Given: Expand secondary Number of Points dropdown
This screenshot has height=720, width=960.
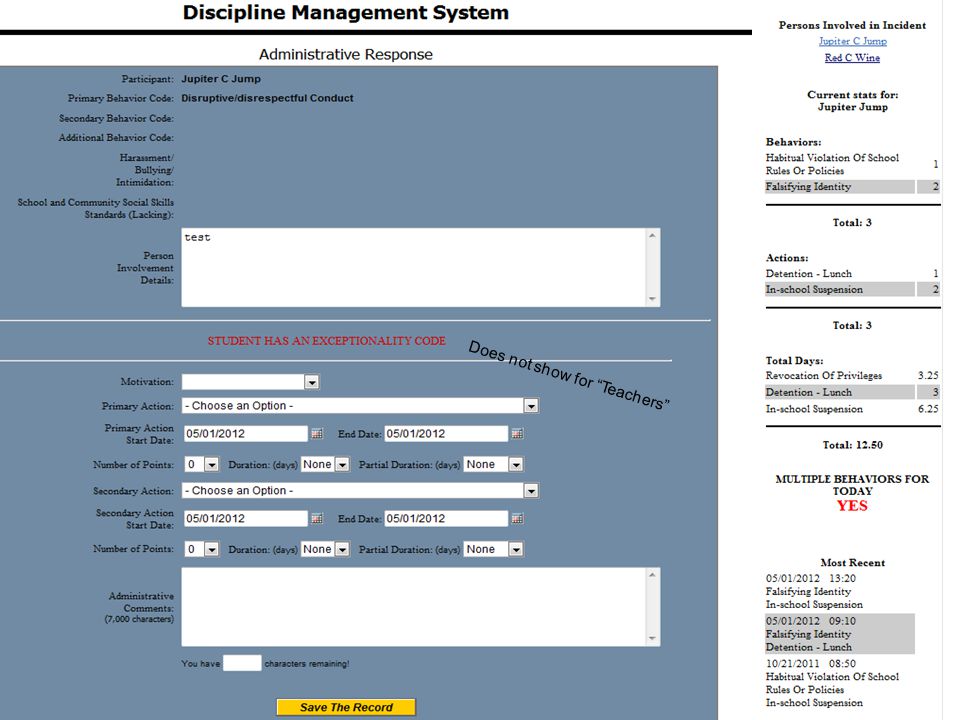Looking at the screenshot, I should coord(212,550).
